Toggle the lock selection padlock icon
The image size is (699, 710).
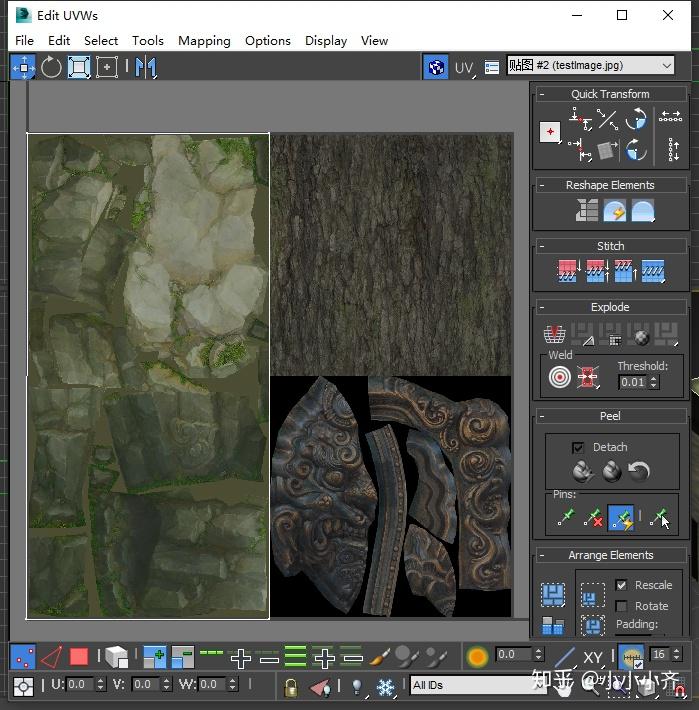click(290, 686)
